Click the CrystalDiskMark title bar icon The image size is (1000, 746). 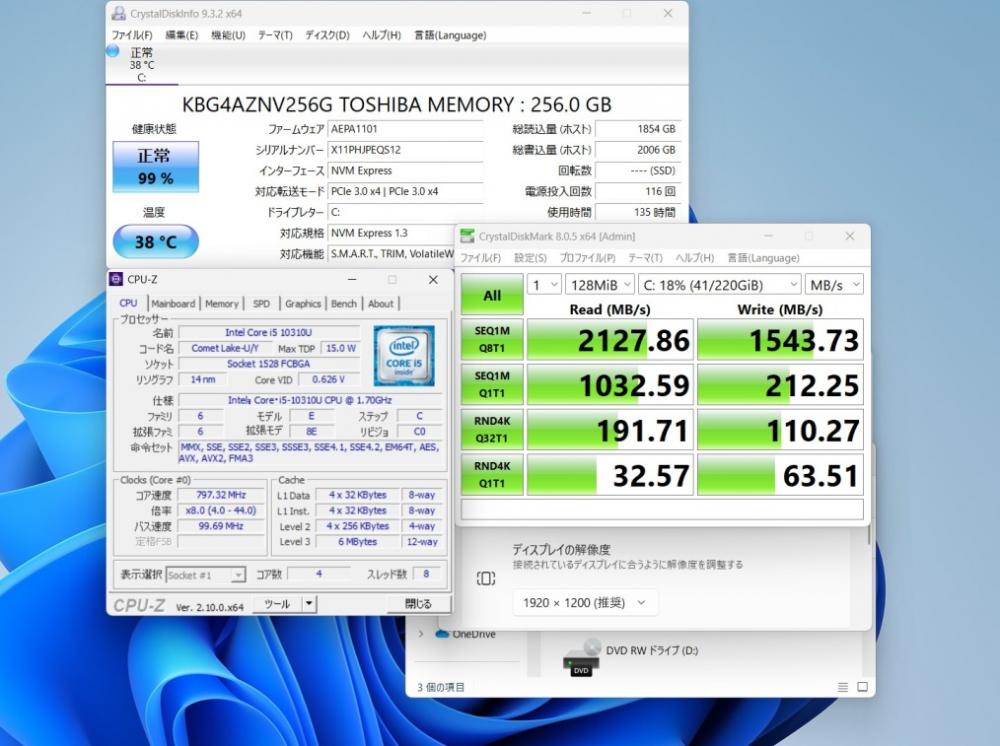pyautogui.click(x=467, y=236)
